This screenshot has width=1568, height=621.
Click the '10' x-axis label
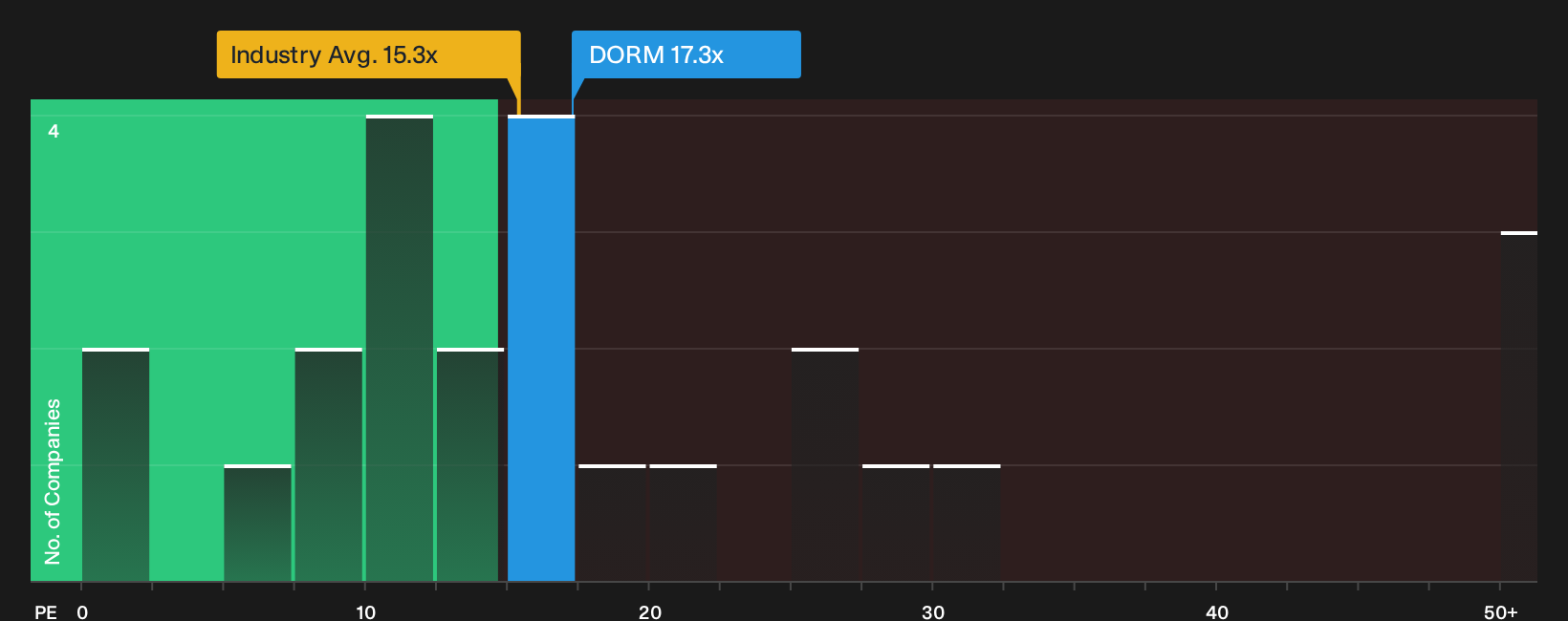[x=365, y=612]
